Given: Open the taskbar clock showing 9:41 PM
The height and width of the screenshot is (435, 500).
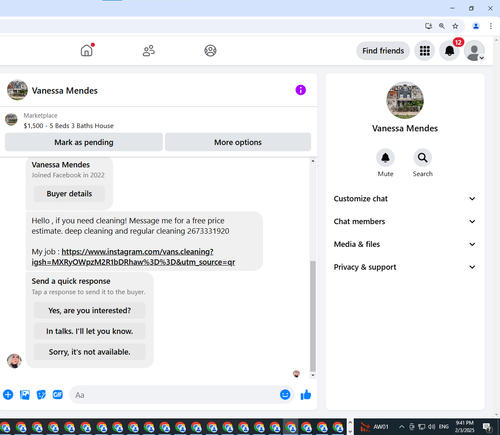Looking at the screenshot, I should pyautogui.click(x=465, y=426).
